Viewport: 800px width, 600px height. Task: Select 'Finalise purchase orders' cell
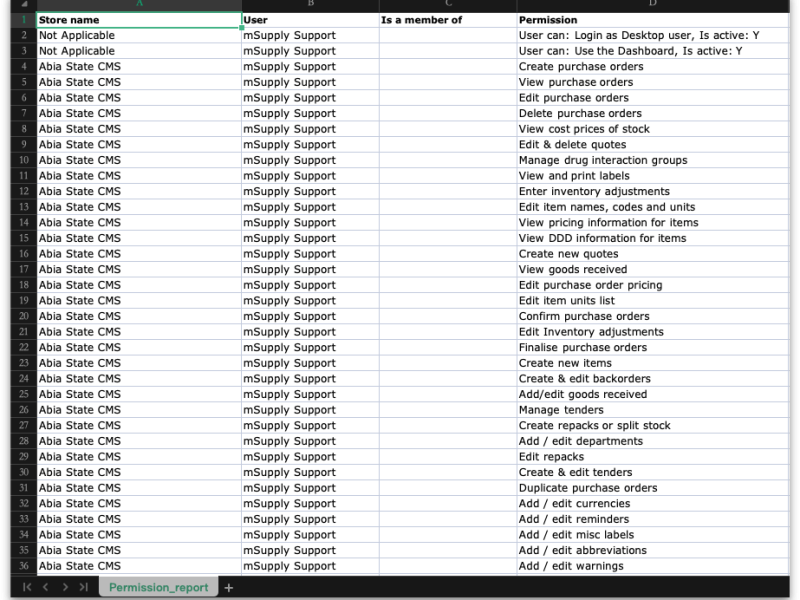(653, 347)
